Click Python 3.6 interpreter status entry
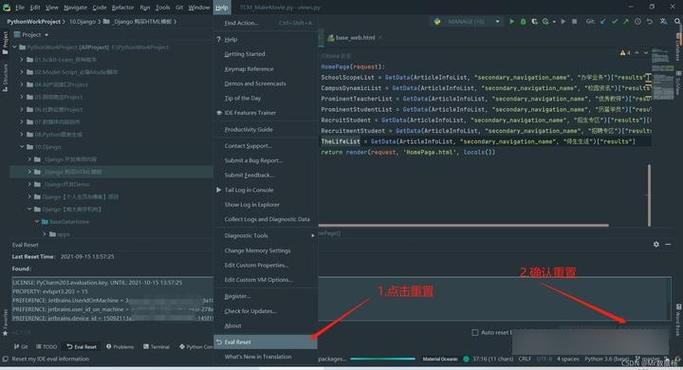Screen dimensions: 683x370 tap(607, 359)
